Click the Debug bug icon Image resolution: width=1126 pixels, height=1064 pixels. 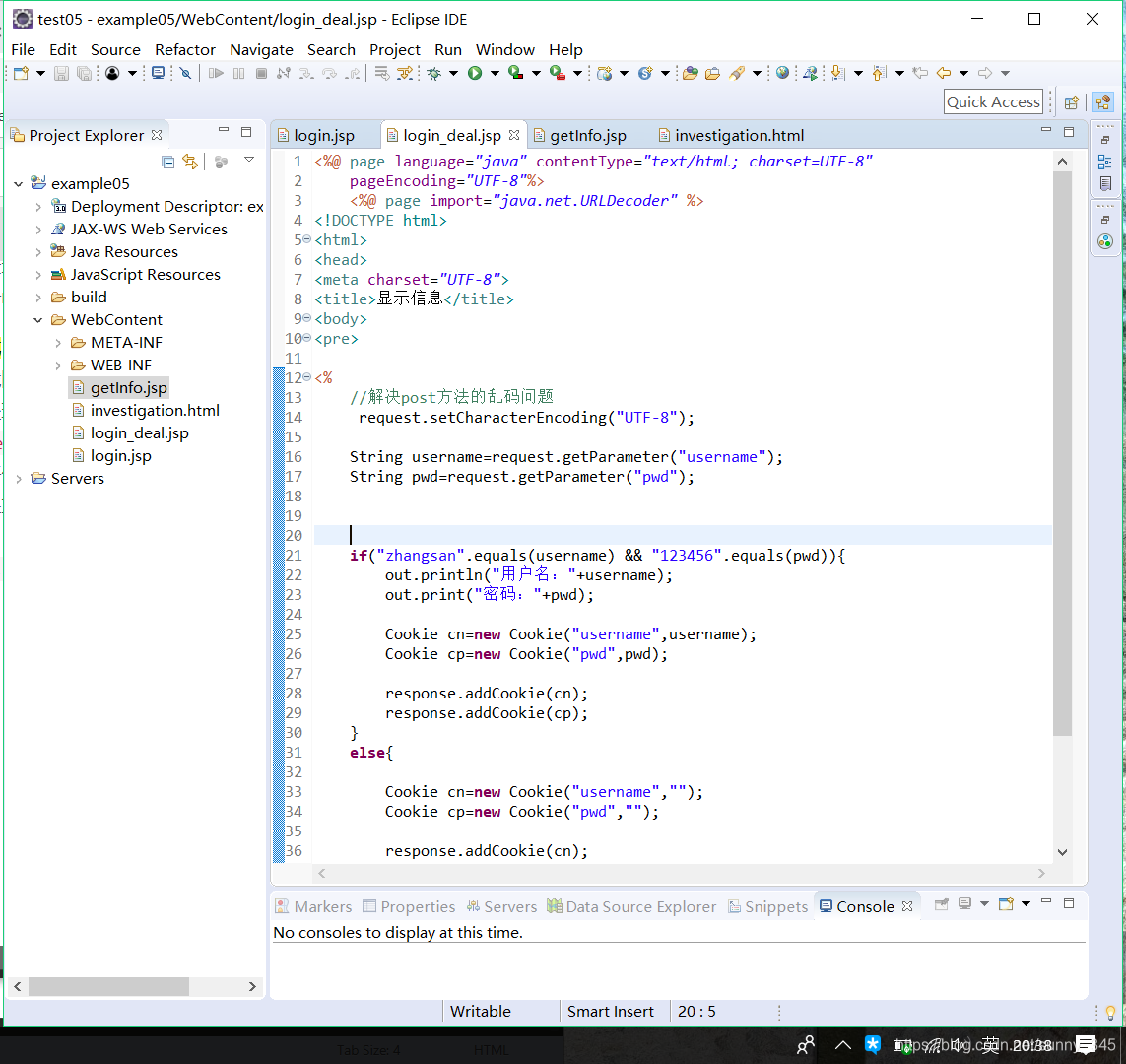click(433, 73)
